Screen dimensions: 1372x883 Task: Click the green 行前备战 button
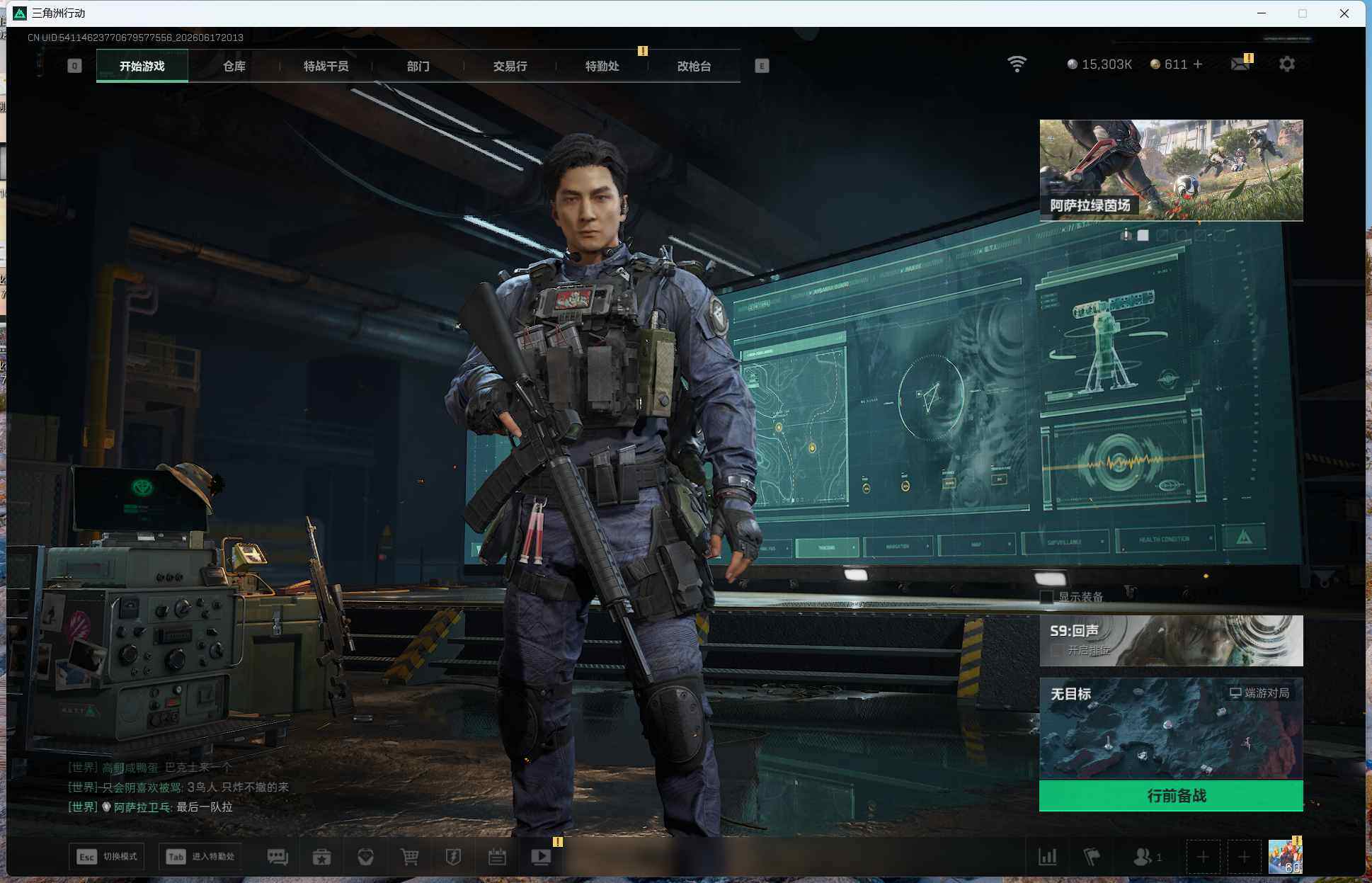(x=1171, y=796)
